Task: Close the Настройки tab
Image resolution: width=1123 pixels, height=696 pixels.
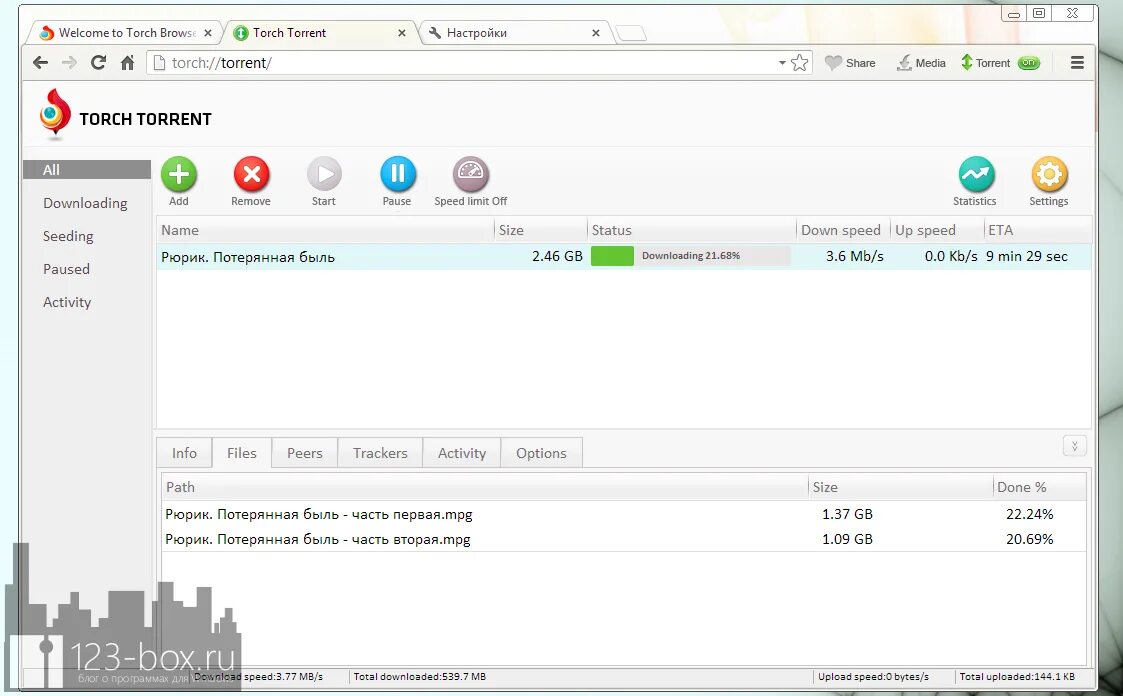Action: (x=596, y=33)
